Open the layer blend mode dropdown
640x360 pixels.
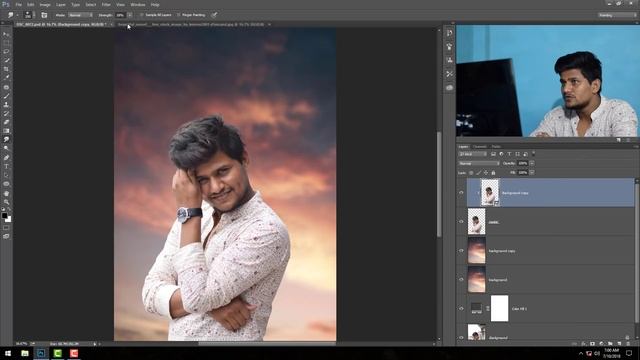click(x=479, y=163)
